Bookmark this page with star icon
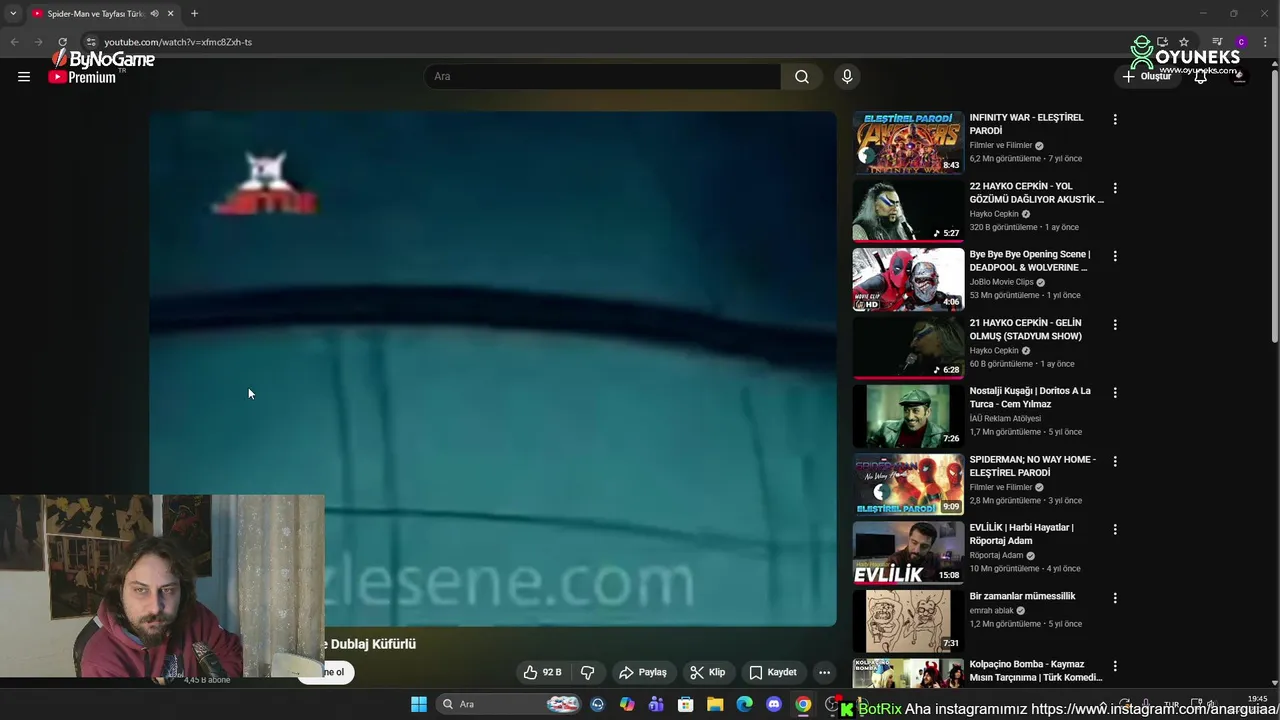1280x720 pixels. (1184, 42)
